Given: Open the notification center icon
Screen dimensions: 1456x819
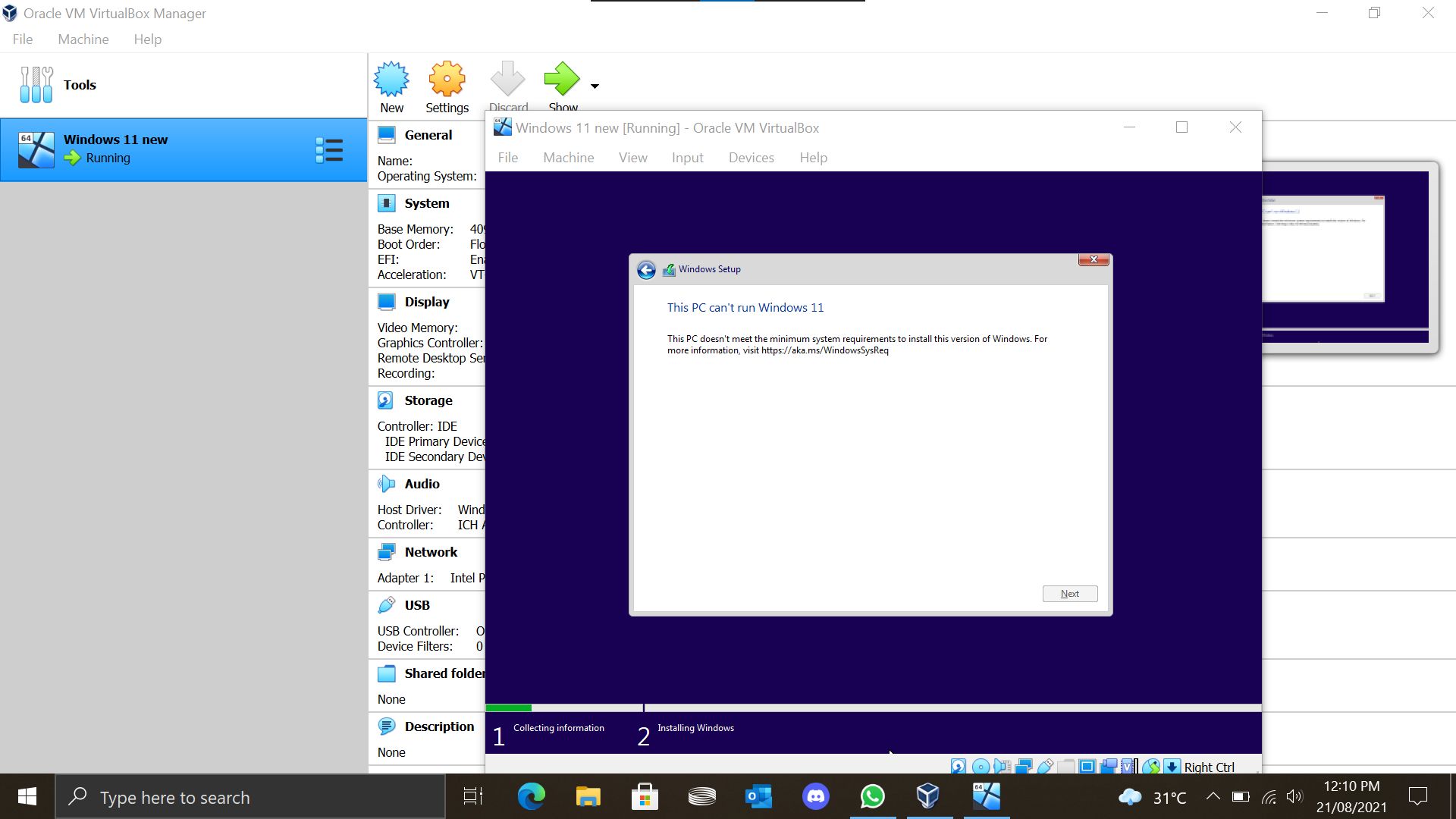Looking at the screenshot, I should pyautogui.click(x=1417, y=796).
